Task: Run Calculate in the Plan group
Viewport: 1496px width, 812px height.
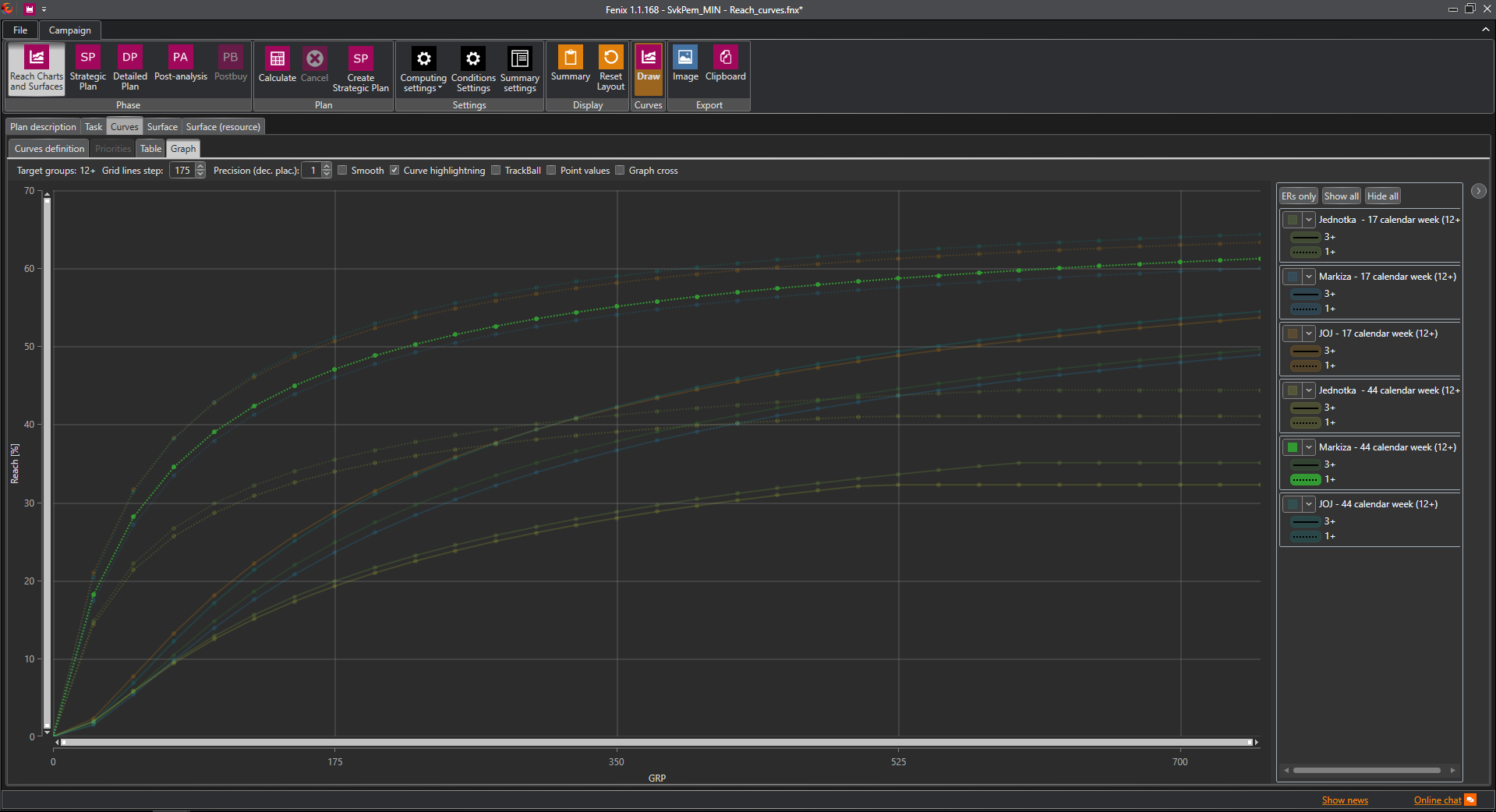Action: pos(278,64)
